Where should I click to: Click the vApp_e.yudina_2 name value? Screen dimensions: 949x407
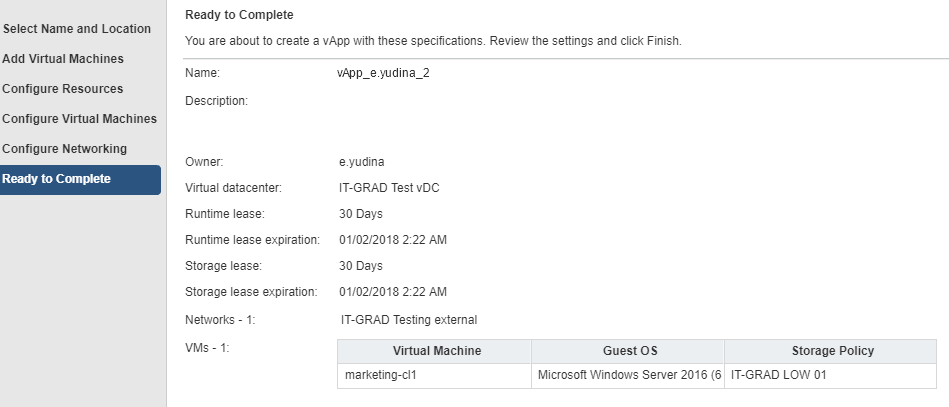pyautogui.click(x=383, y=73)
